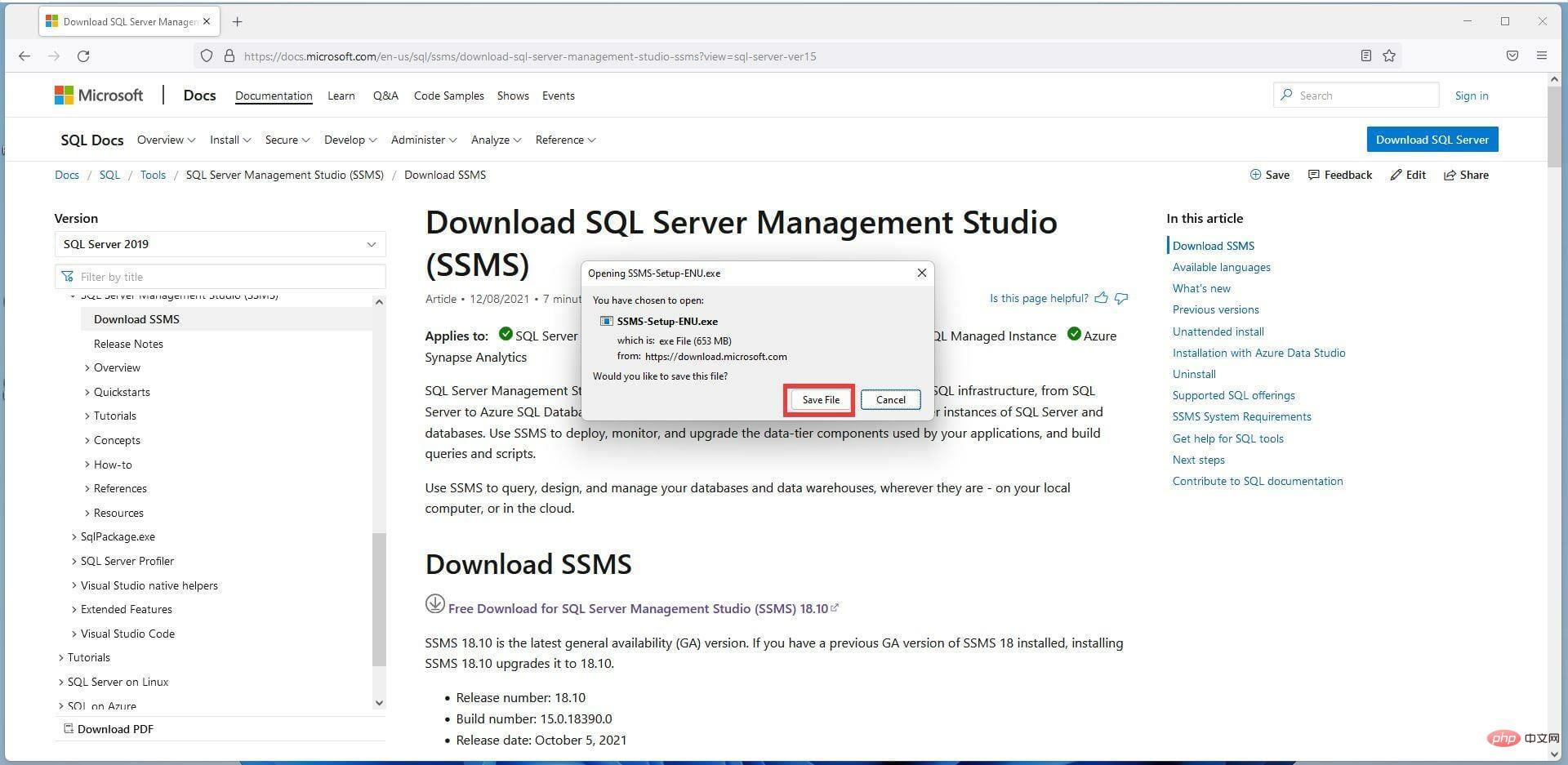Reload the page with refresh icon

[x=83, y=56]
